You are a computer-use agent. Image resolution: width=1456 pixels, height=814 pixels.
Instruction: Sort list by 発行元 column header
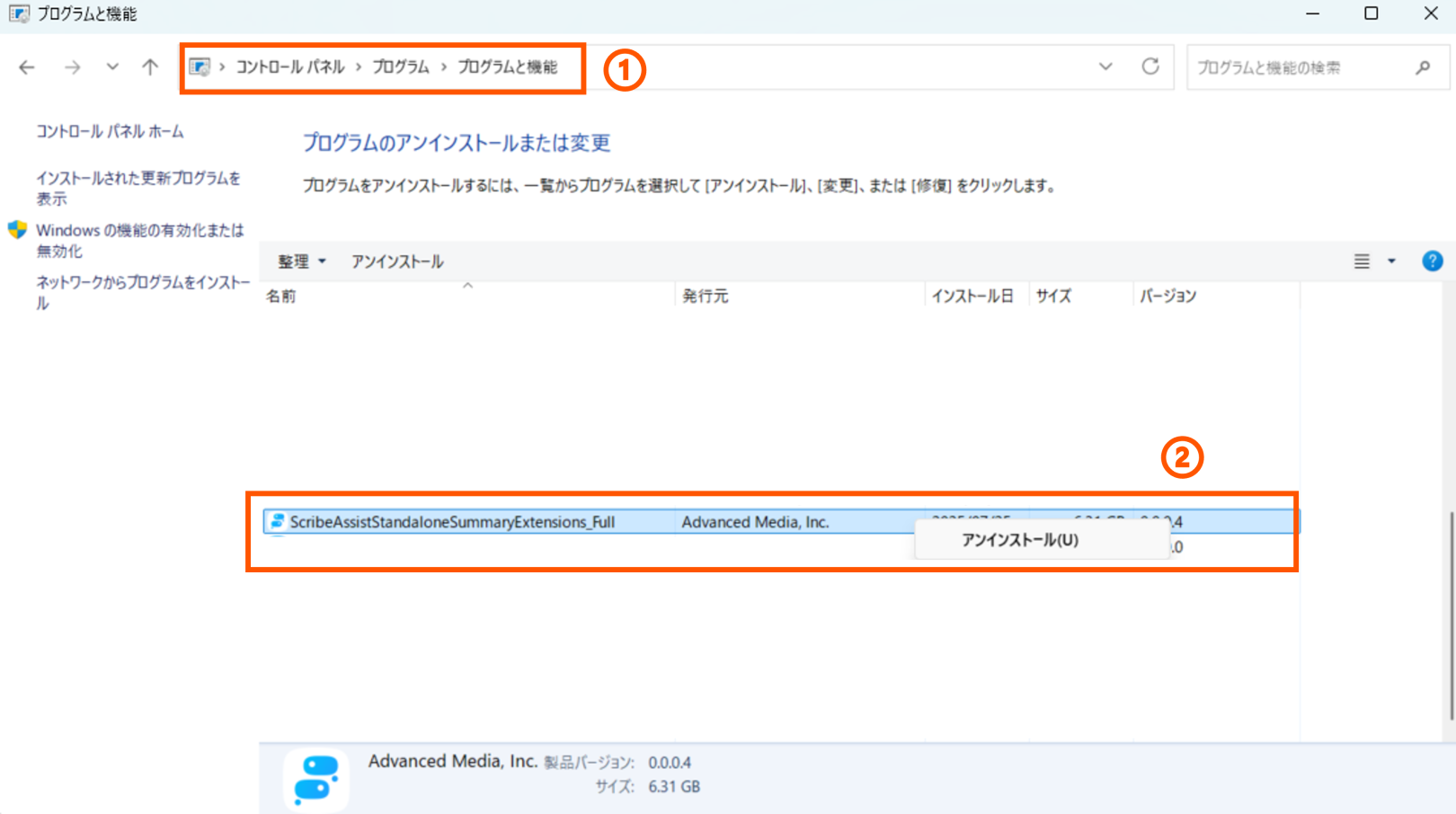tap(705, 296)
